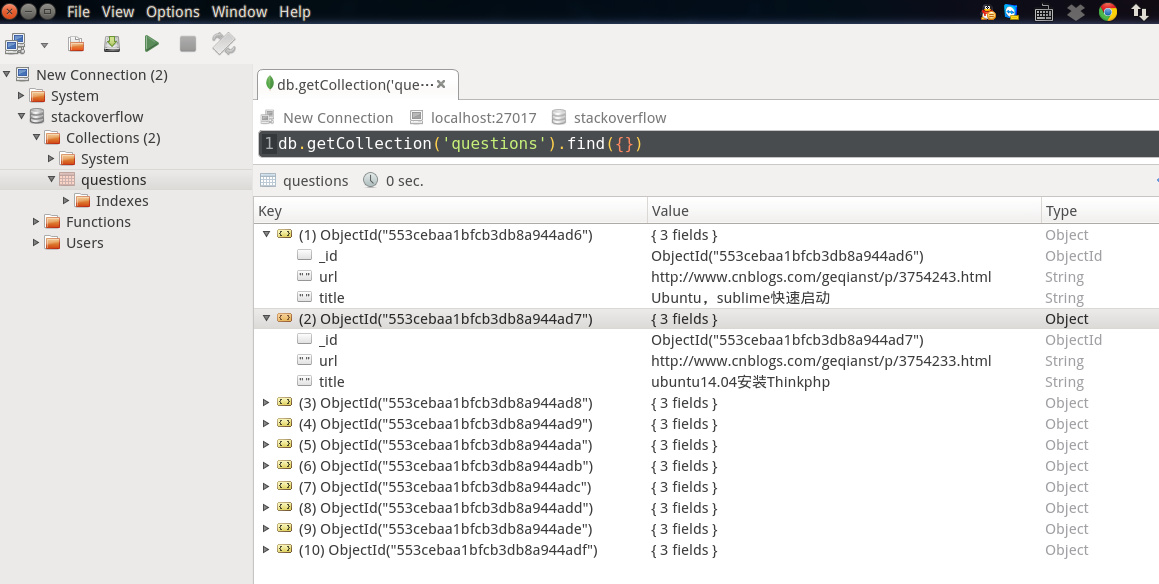Run query with the green Execute button

[x=152, y=44]
